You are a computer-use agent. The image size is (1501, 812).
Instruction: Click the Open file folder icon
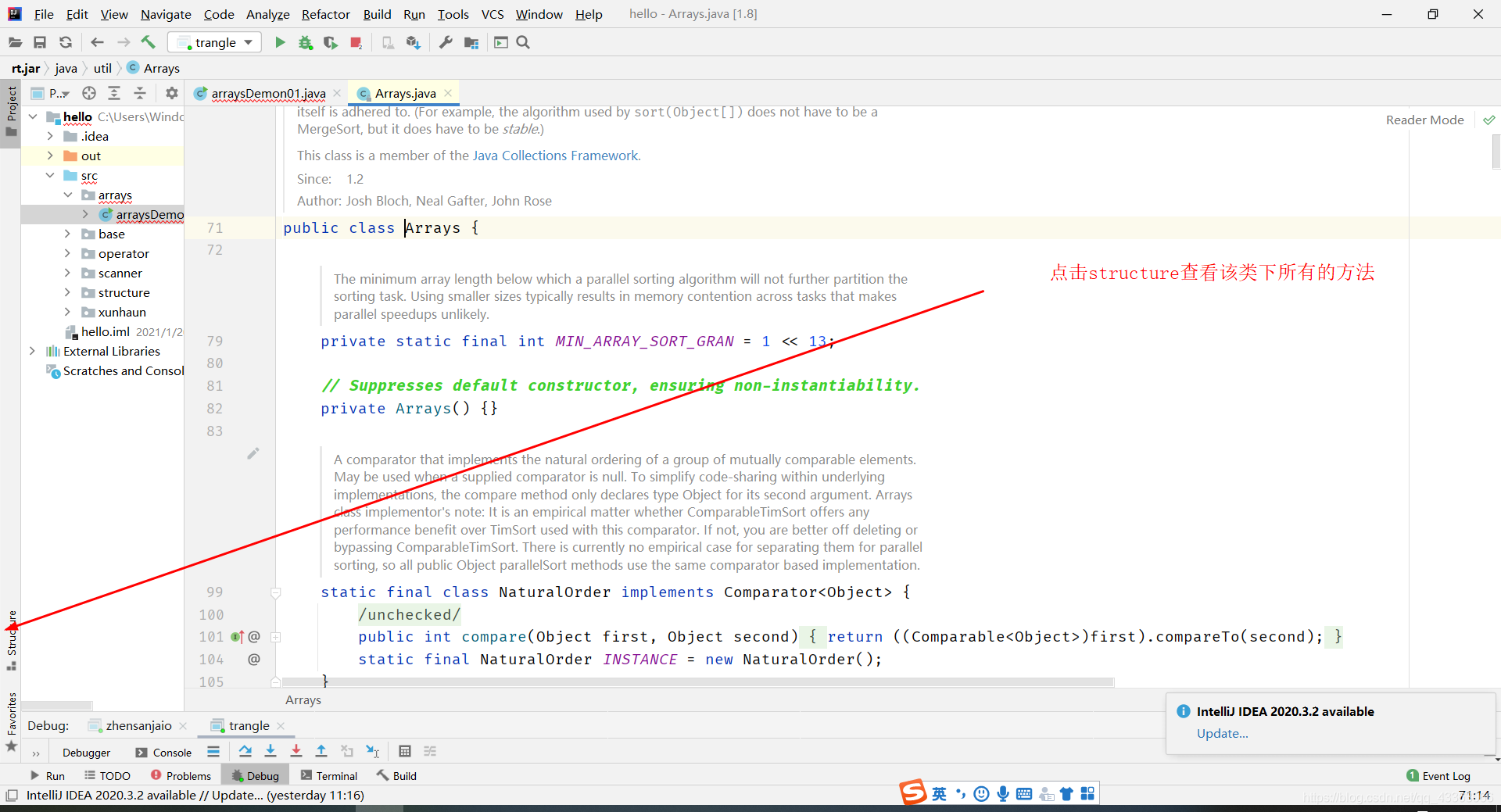point(15,42)
